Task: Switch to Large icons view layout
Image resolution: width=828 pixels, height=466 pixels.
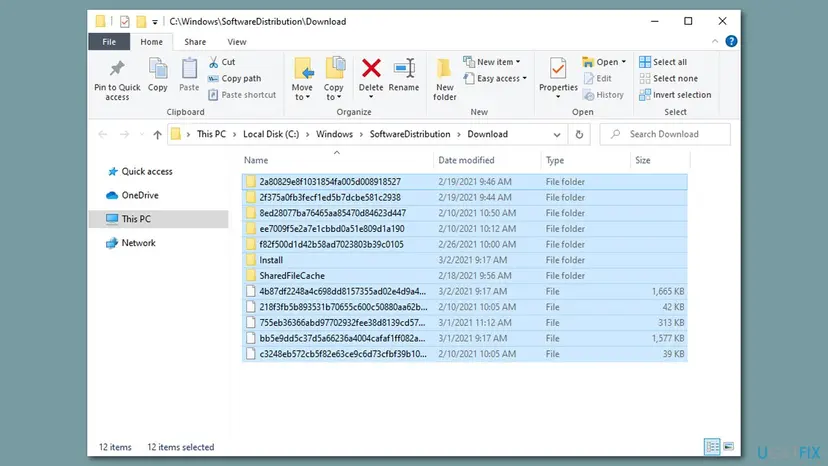Action: [x=729, y=446]
